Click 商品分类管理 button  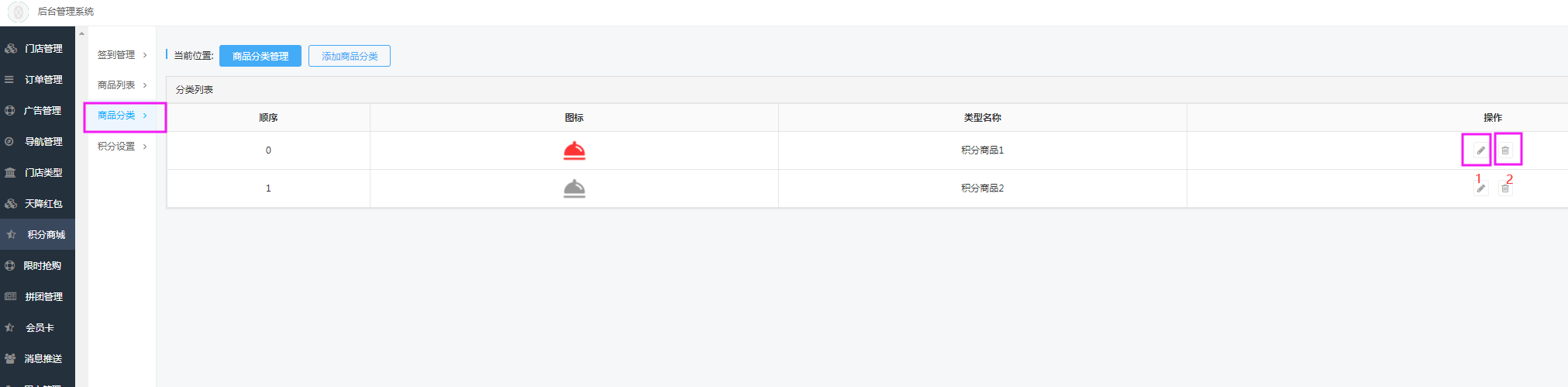click(x=260, y=56)
